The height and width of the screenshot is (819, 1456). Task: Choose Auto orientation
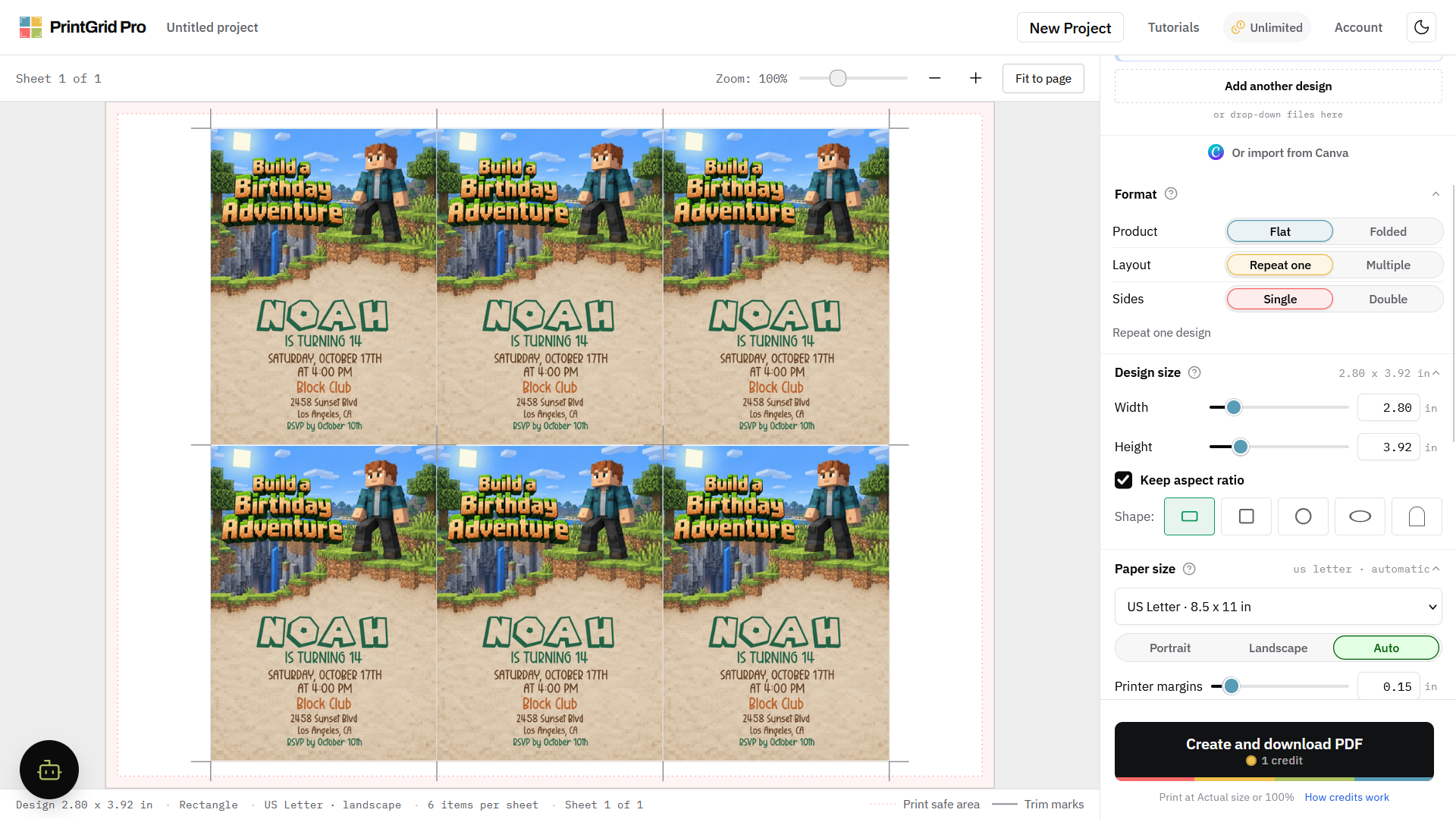click(1385, 648)
